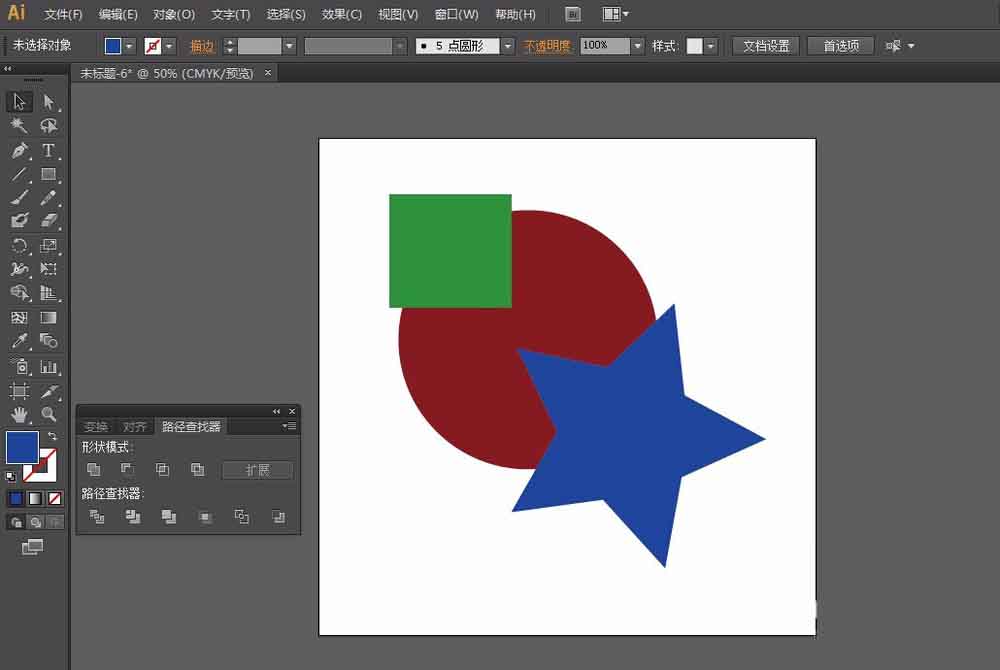Enable Draw Normal mode
Viewport: 1000px width, 670px height.
pyautogui.click(x=17, y=523)
